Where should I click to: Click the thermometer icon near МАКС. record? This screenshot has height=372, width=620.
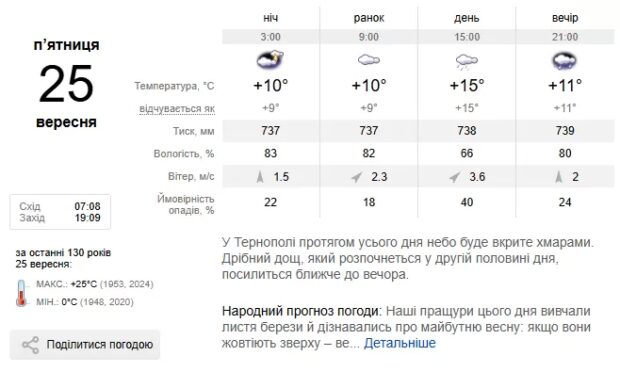[x=21, y=293]
